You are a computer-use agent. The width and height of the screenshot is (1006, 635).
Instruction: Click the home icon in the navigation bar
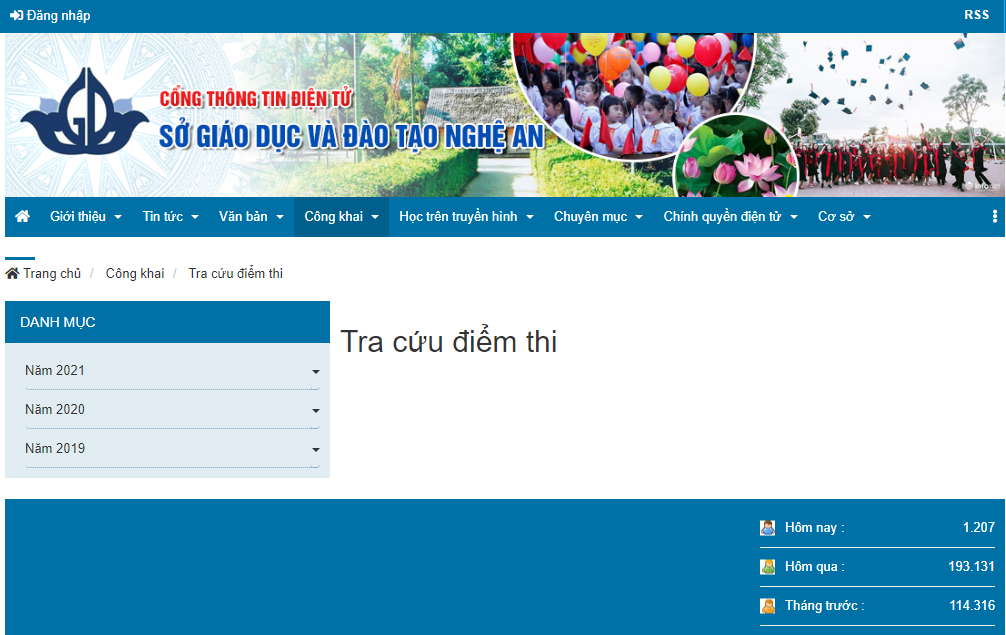tap(22, 216)
